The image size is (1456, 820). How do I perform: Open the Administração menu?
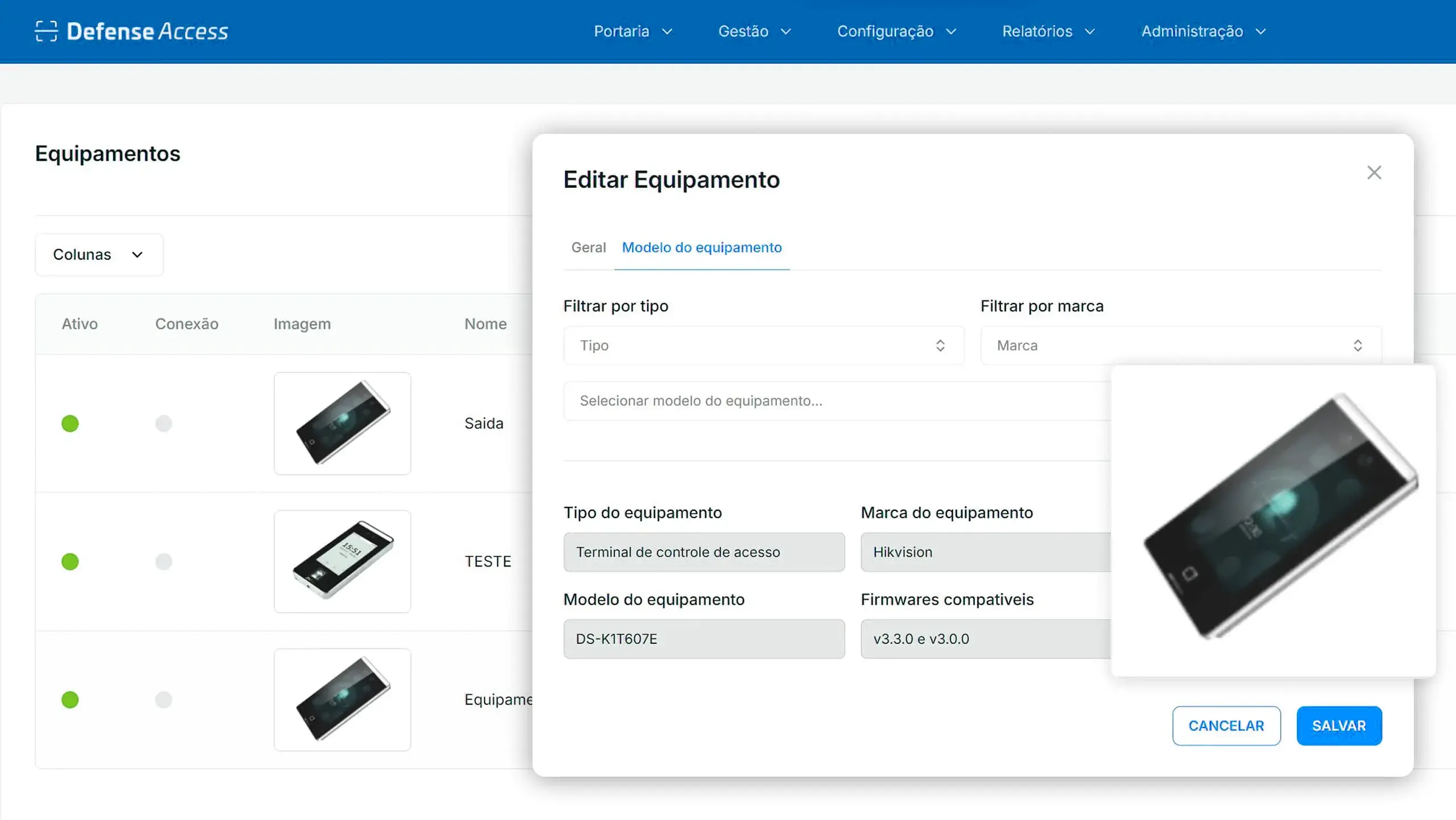coord(1203,31)
